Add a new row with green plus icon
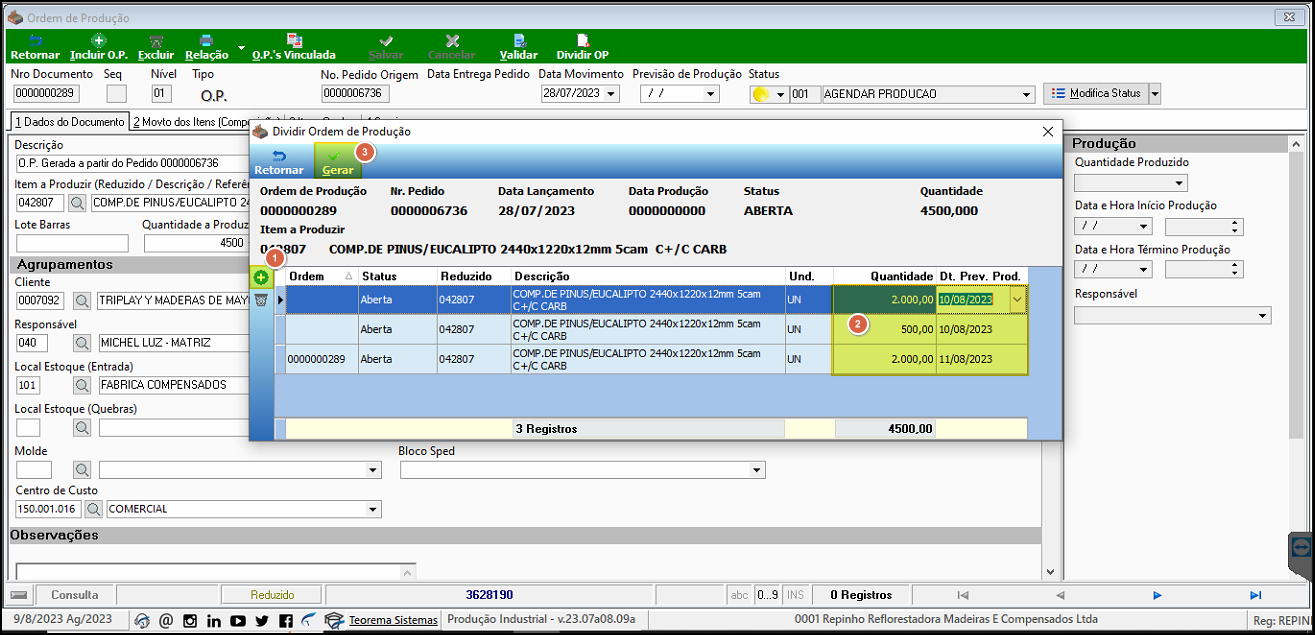1315x635 pixels. pos(261,277)
